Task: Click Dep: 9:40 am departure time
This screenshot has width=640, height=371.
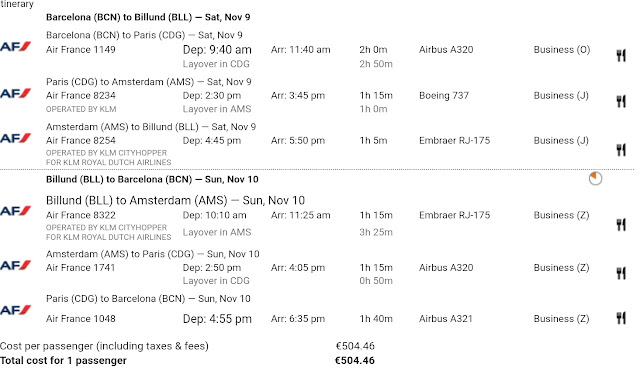Action: [x=217, y=50]
